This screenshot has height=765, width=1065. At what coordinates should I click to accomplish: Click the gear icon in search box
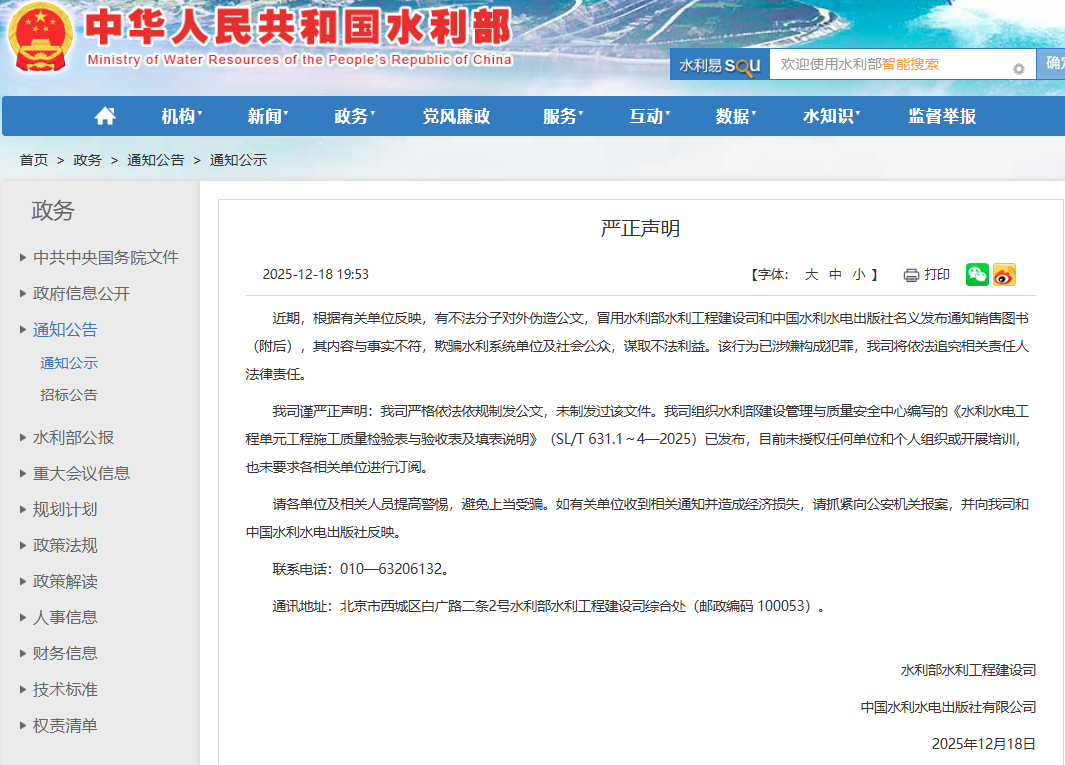coord(1018,69)
